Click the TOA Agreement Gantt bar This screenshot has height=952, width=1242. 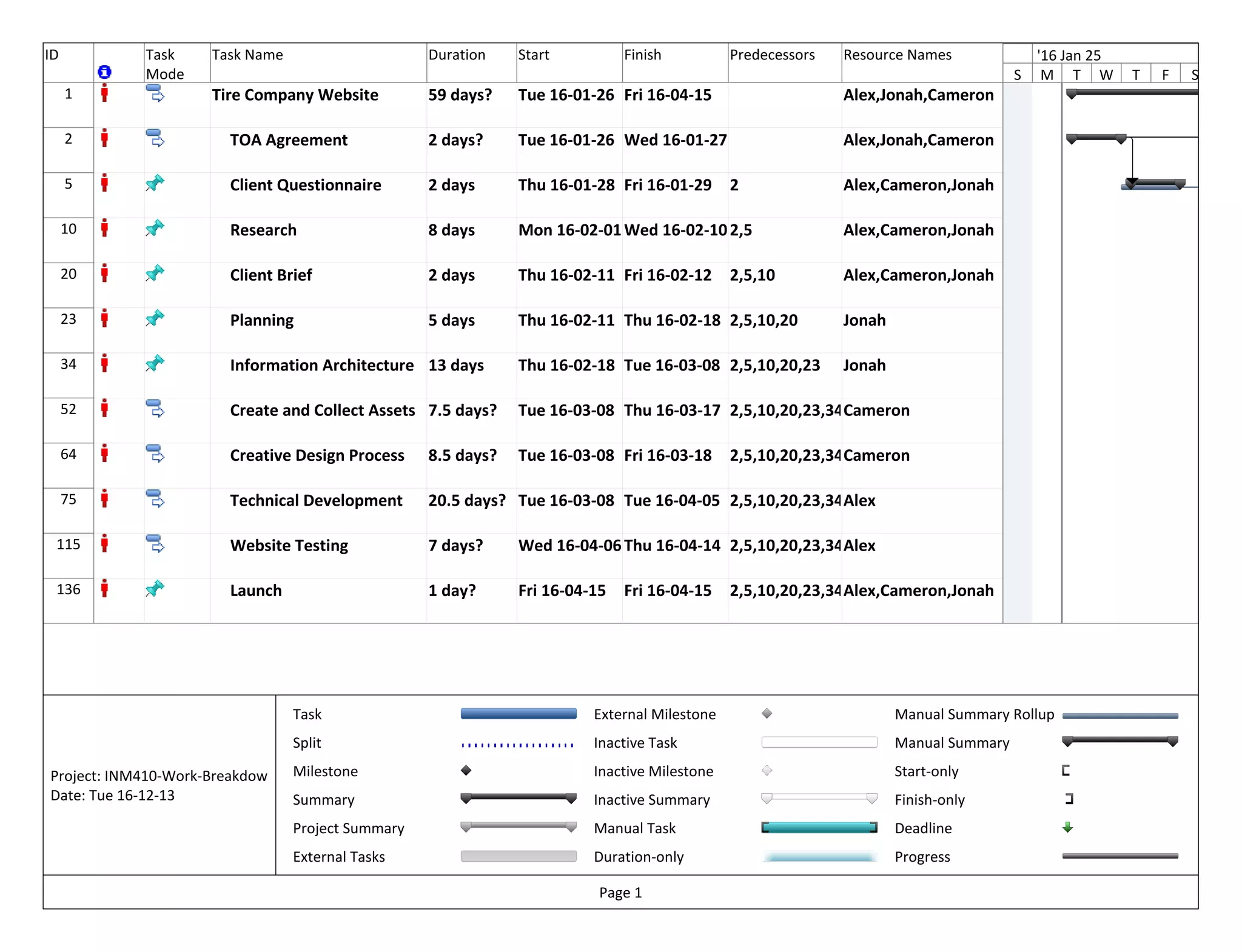point(1096,138)
